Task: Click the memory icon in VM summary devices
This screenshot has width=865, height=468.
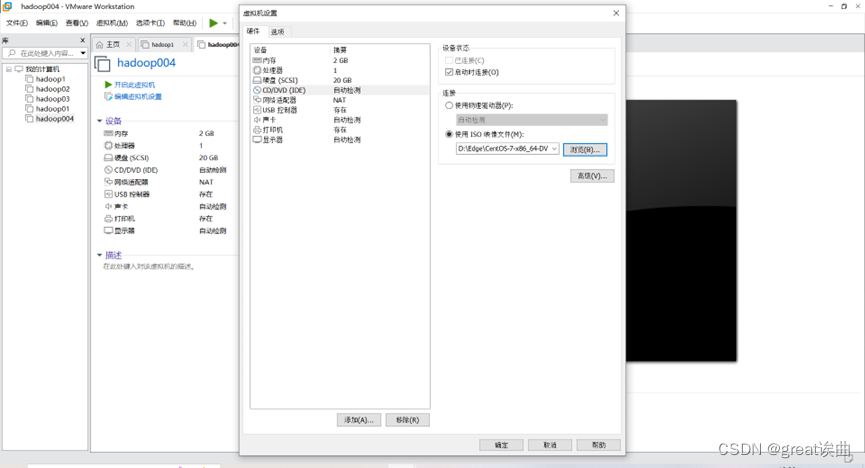Action: pos(108,133)
